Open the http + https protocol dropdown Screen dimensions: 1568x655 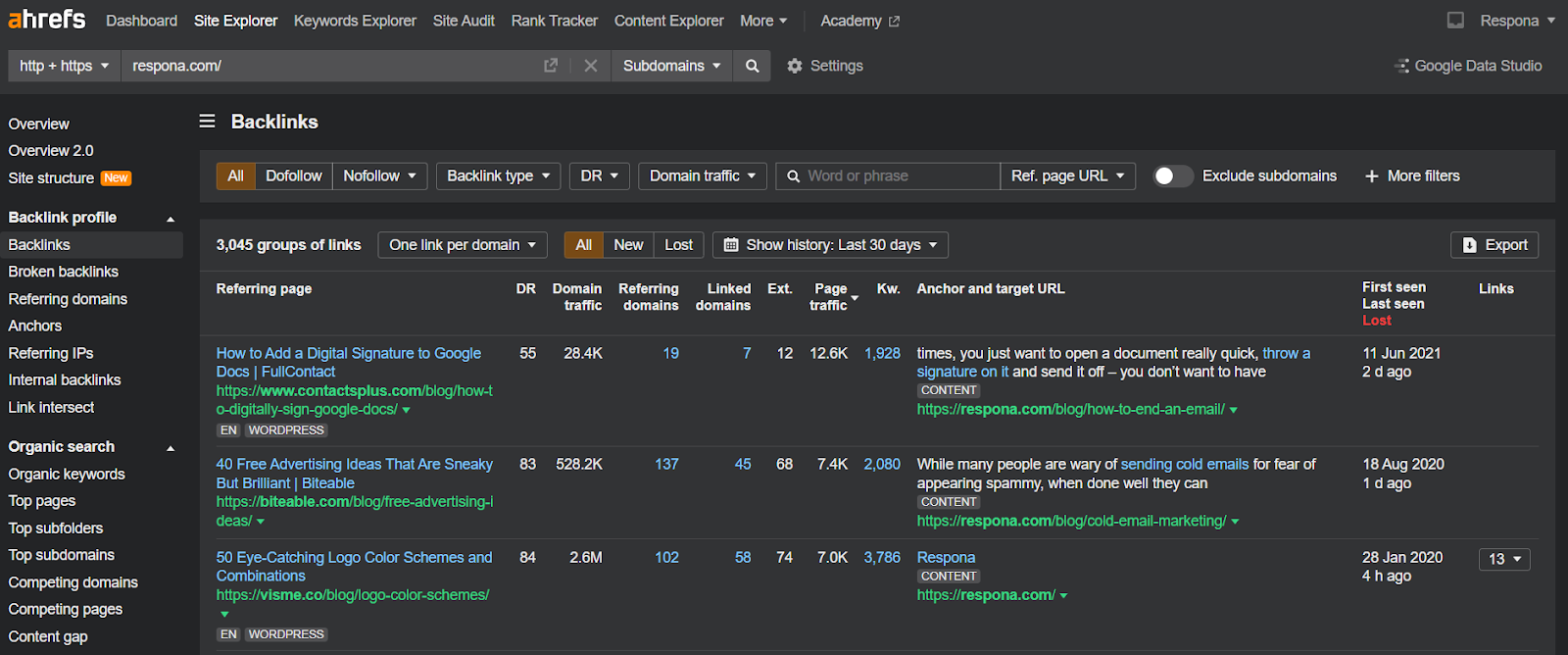65,66
